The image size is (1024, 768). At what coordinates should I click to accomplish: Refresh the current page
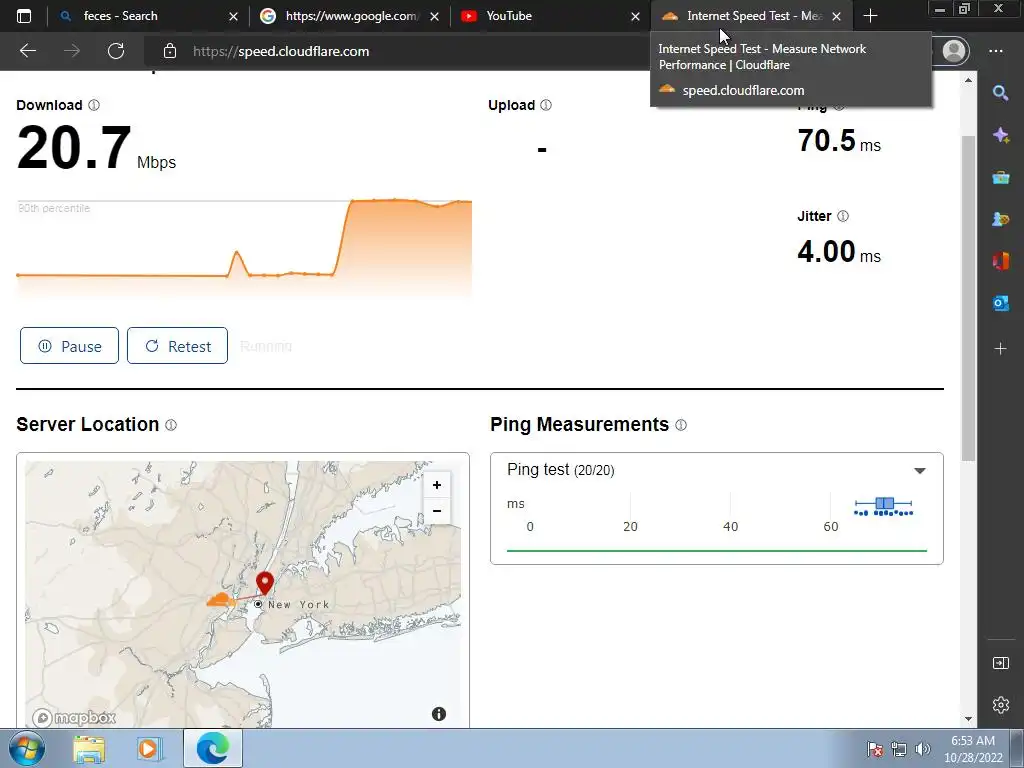click(116, 51)
